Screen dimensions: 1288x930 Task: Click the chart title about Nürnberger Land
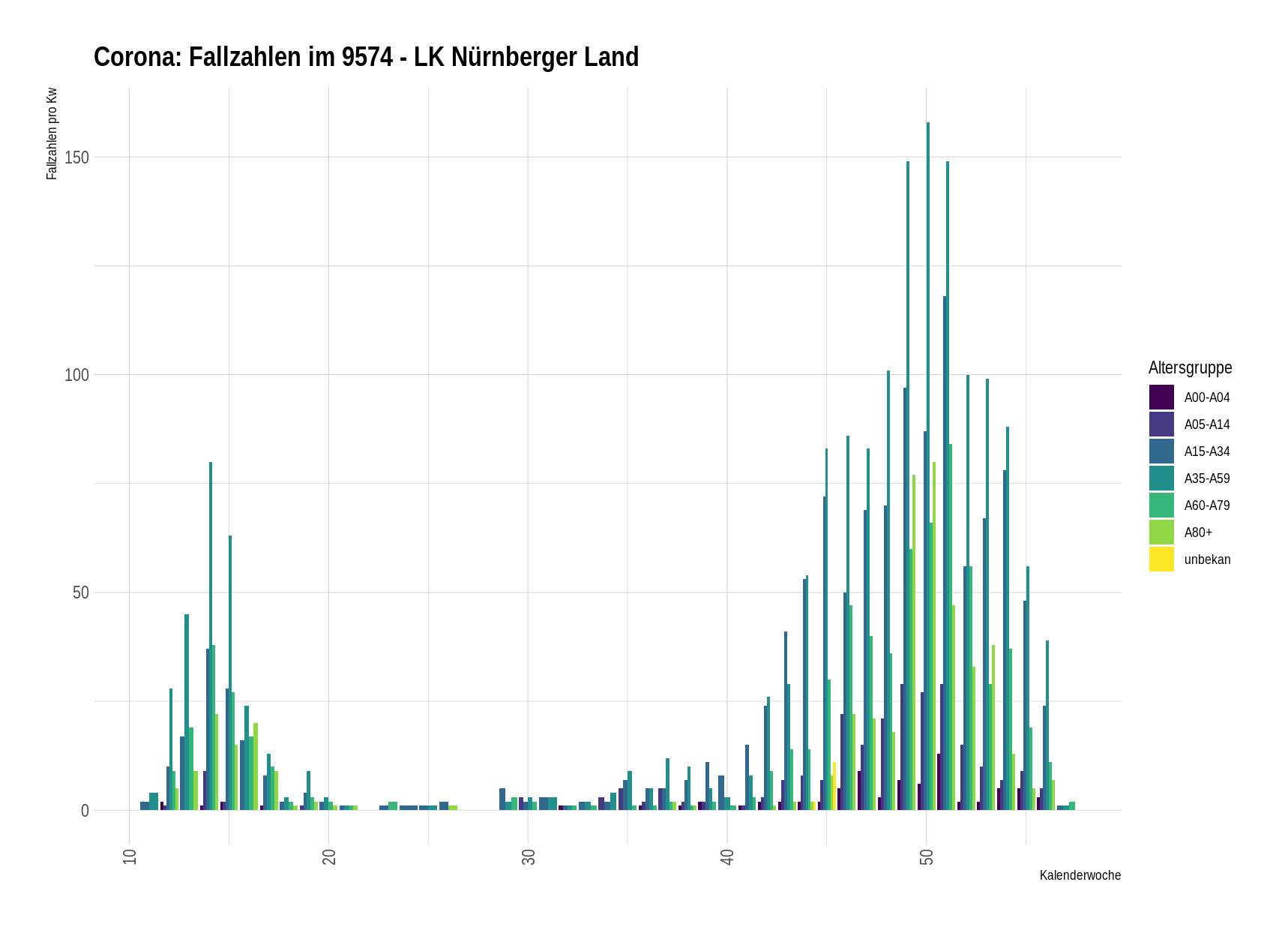[x=366, y=57]
